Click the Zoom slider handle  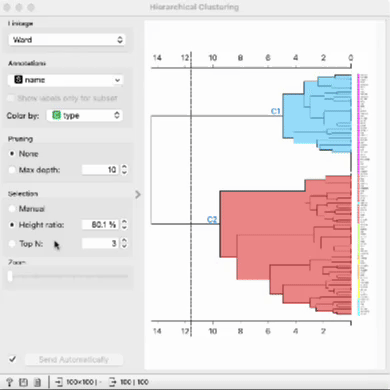pos(10,276)
